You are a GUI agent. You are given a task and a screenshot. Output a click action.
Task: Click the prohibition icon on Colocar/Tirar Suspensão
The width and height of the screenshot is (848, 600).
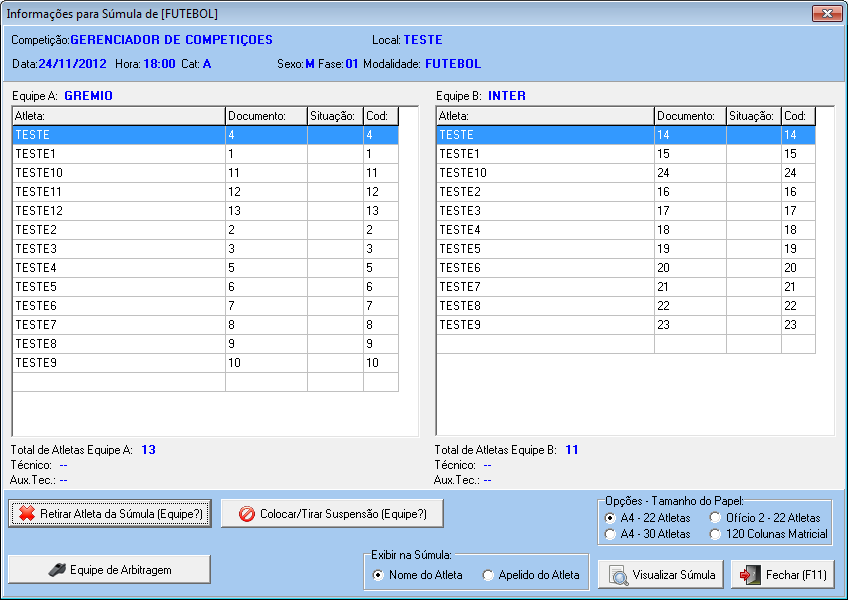(246, 514)
